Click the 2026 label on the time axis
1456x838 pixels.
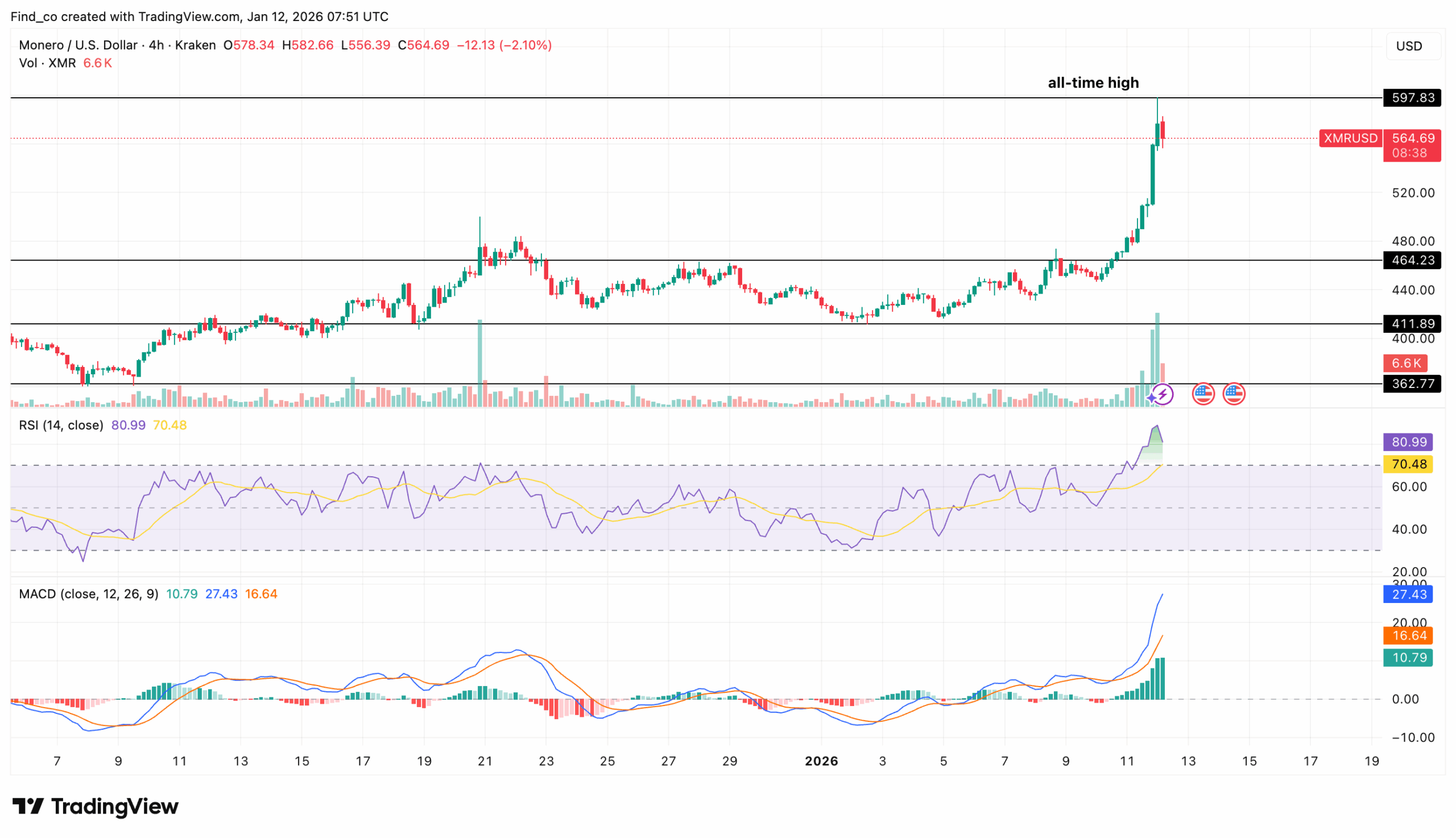click(821, 761)
